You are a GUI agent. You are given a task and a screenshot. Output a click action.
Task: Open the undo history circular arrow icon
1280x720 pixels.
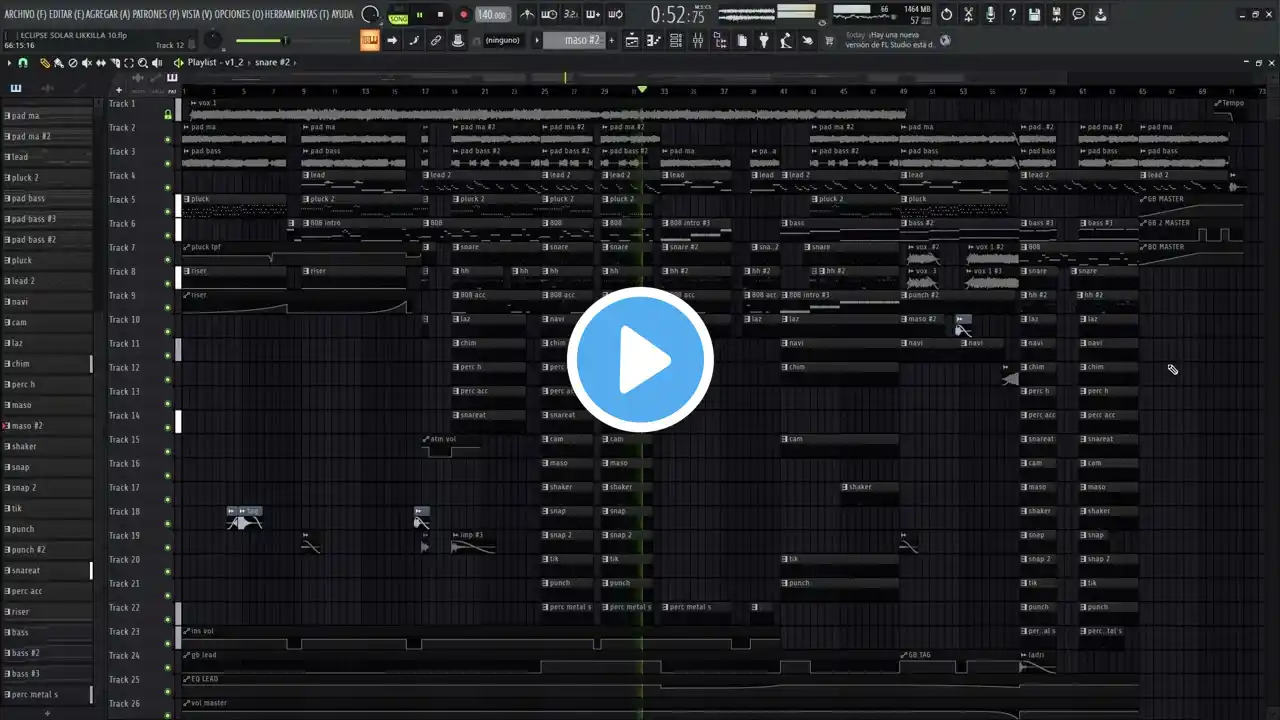(x=946, y=14)
